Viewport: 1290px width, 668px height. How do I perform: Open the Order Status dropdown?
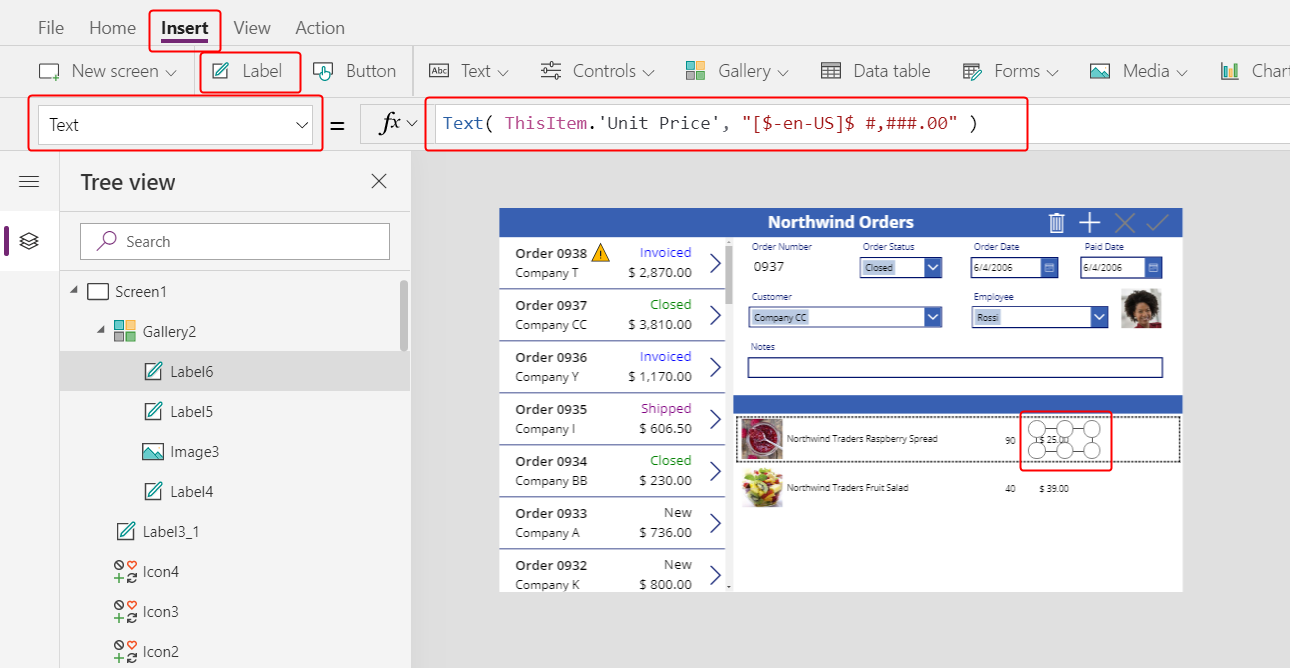pos(933,268)
